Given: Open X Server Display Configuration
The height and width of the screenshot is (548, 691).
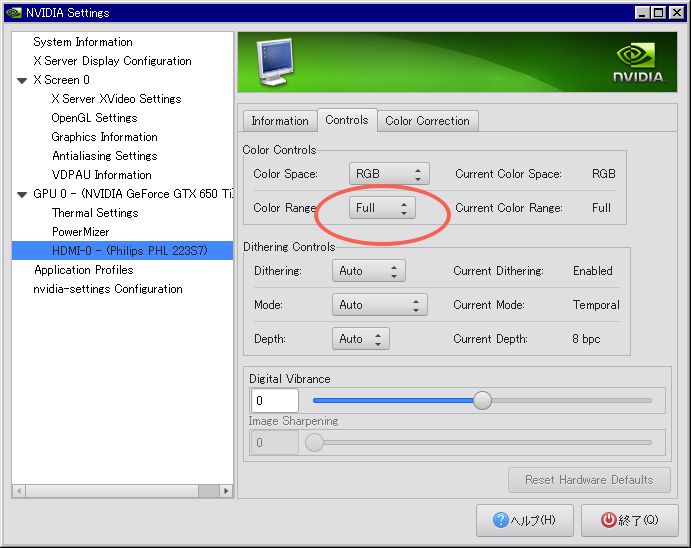Looking at the screenshot, I should (x=112, y=61).
